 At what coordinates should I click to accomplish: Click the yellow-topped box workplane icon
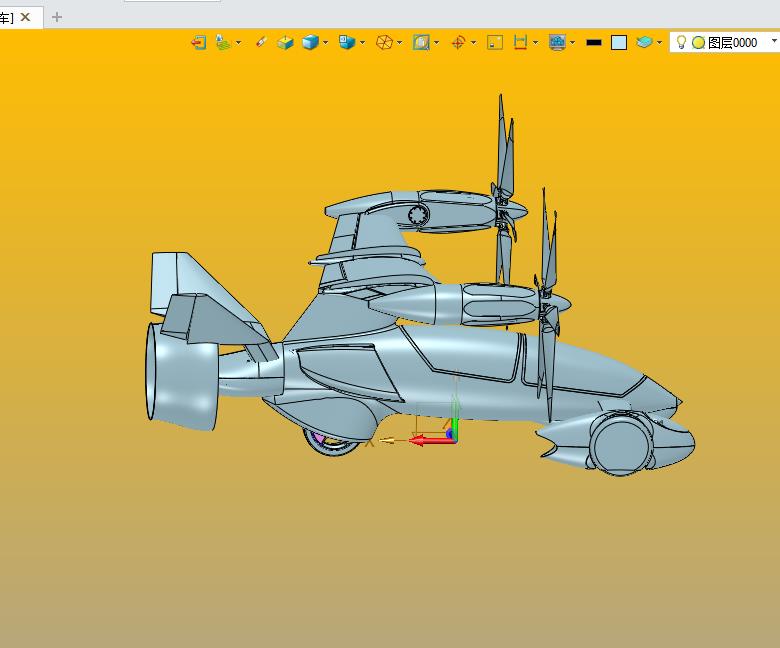pos(286,42)
